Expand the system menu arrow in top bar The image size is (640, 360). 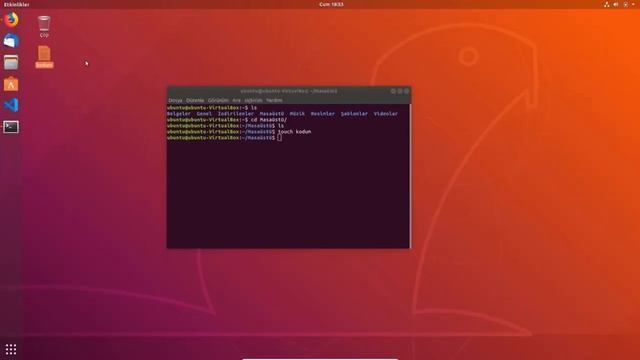[x=633, y=4]
